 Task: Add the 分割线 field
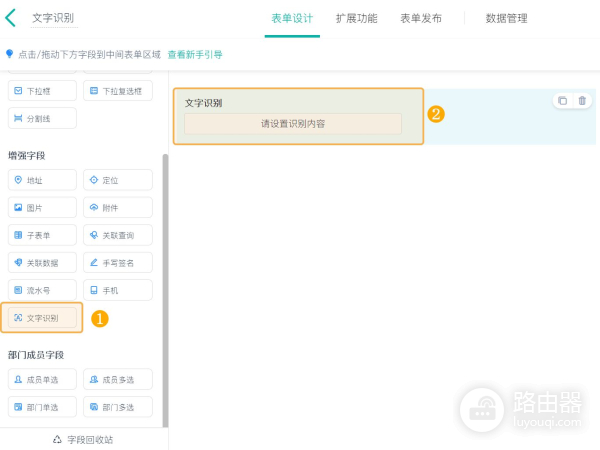click(42, 118)
